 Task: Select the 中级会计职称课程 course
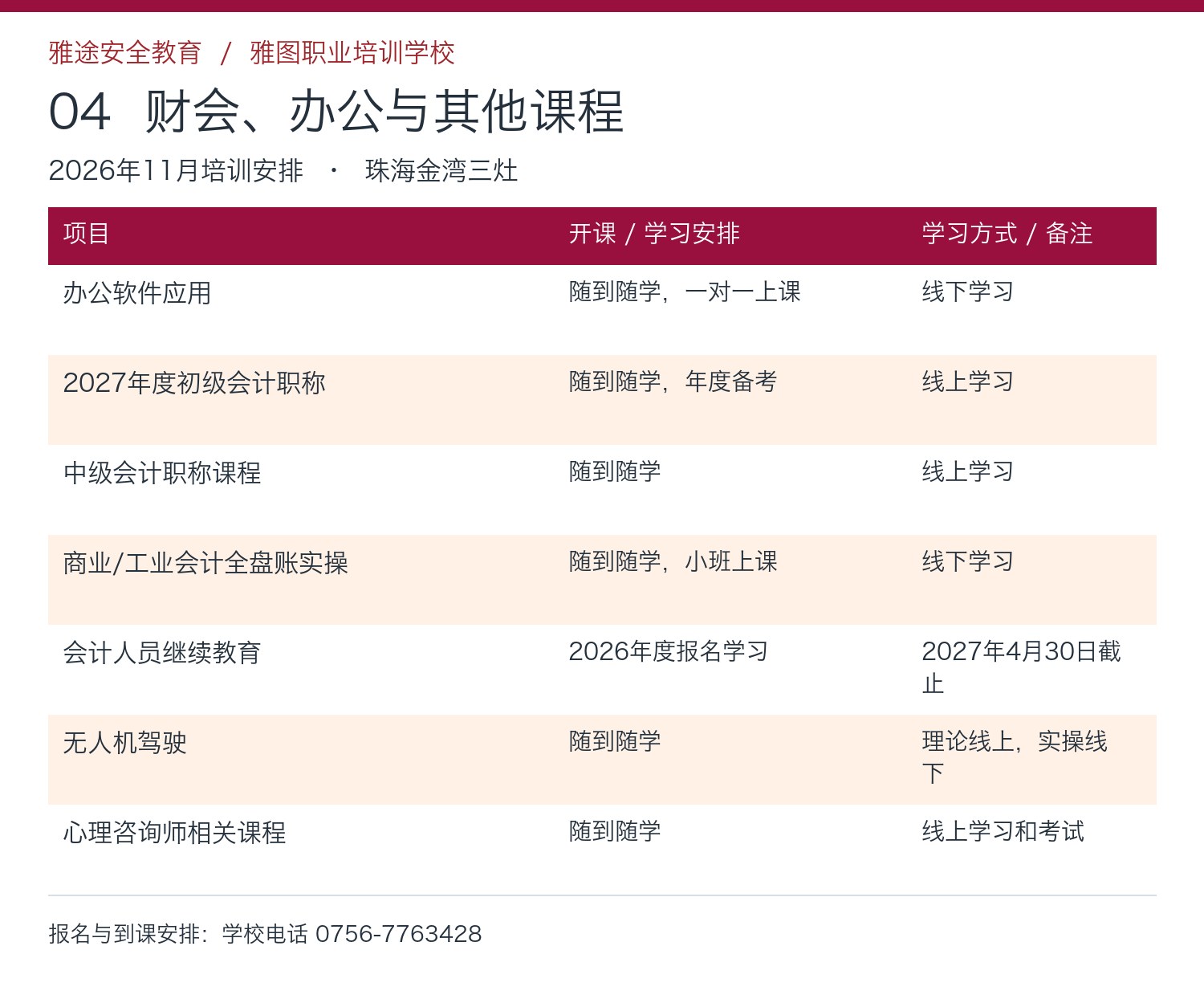pos(162,473)
